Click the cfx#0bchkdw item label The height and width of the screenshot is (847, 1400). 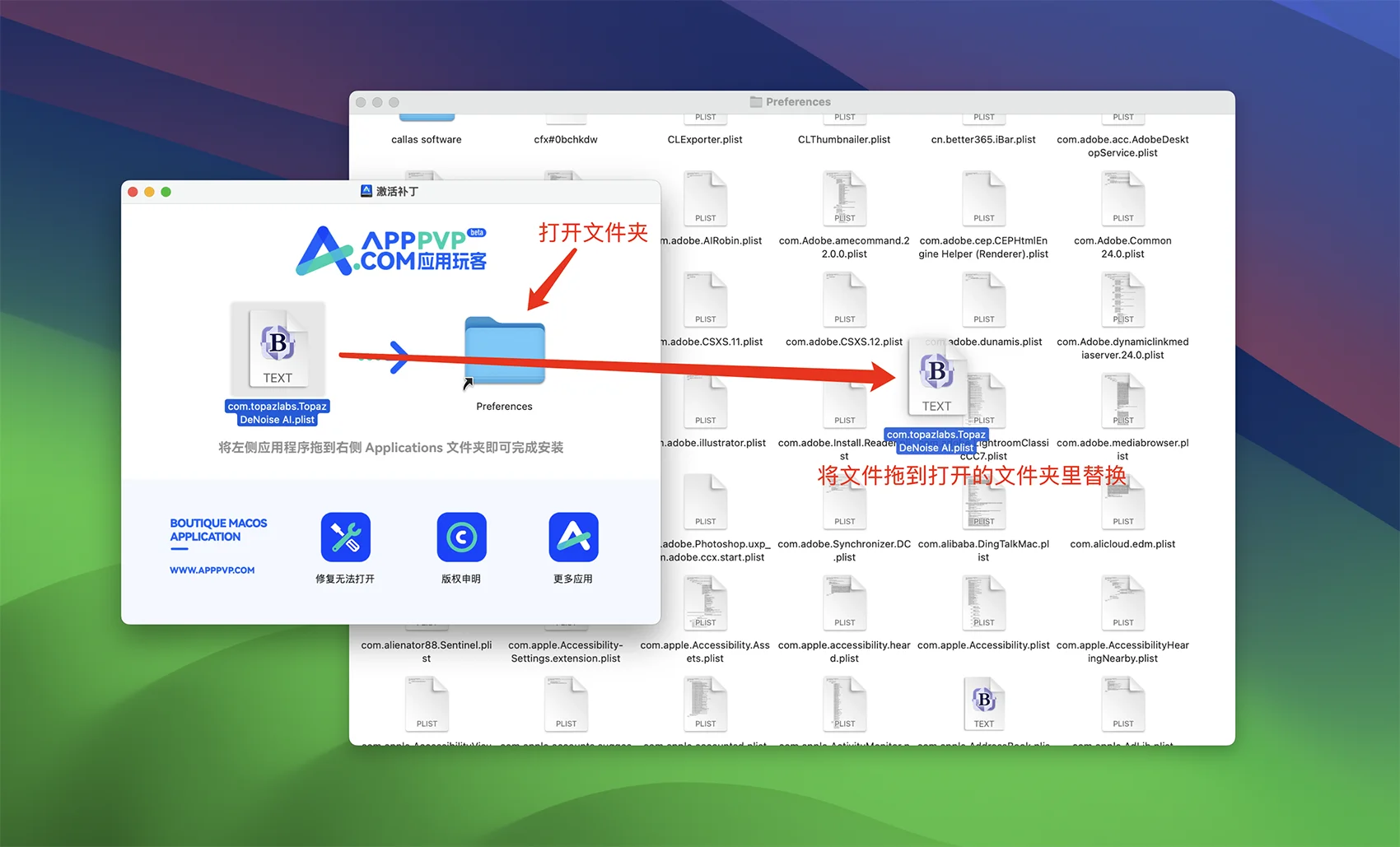point(566,139)
